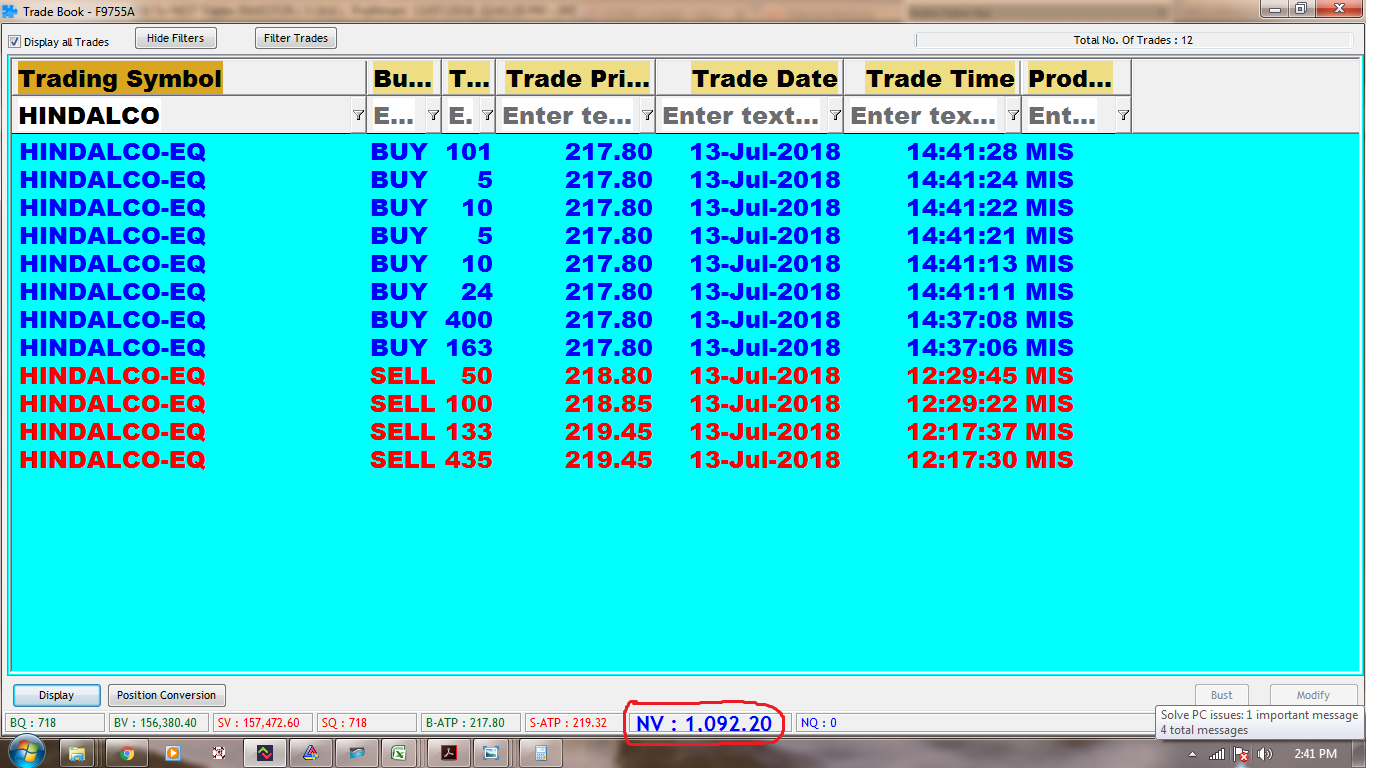The width and height of the screenshot is (1380, 768).
Task: Open the Windows Start menu
Action: pyautogui.click(x=26, y=753)
